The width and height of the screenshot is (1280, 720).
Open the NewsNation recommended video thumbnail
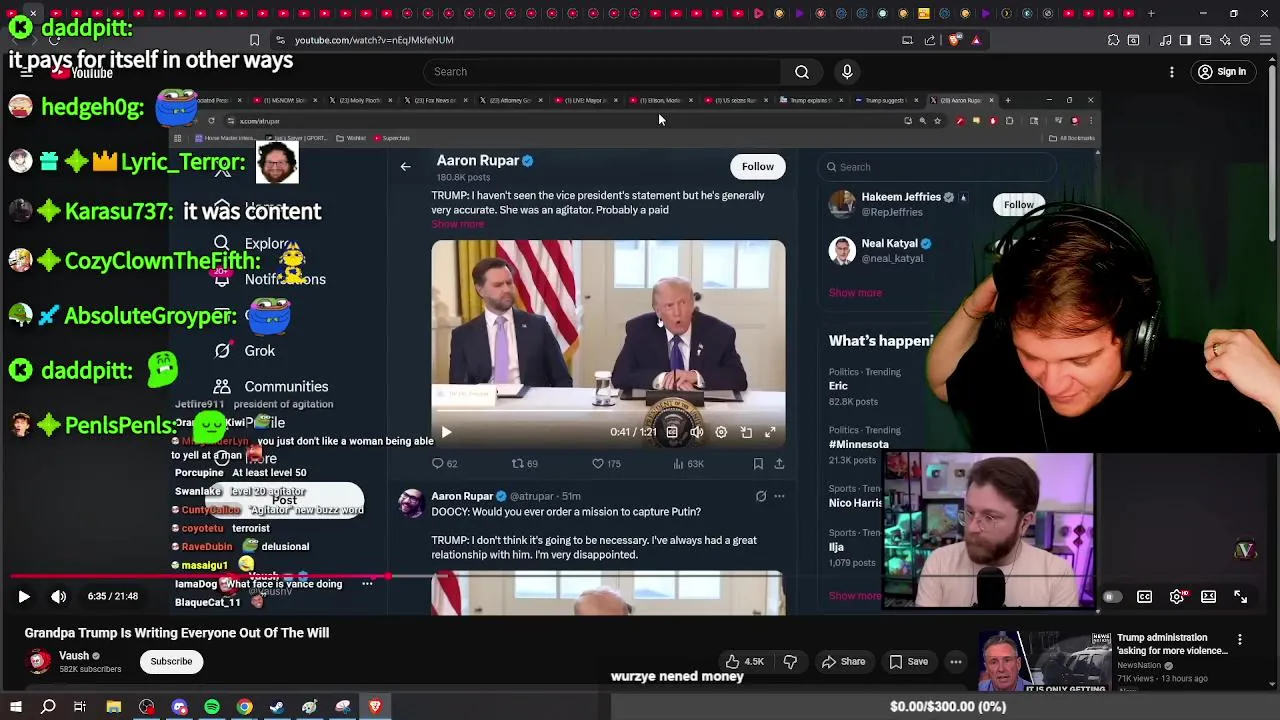[x=1044, y=660]
